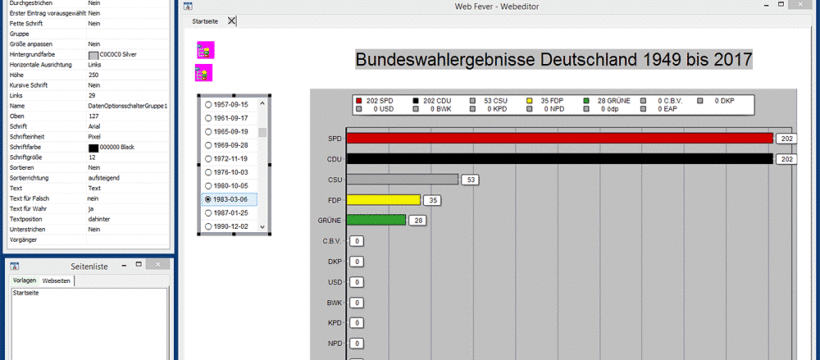The height and width of the screenshot is (360, 820).
Task: Edit the Links value 29
Action: click(92, 96)
